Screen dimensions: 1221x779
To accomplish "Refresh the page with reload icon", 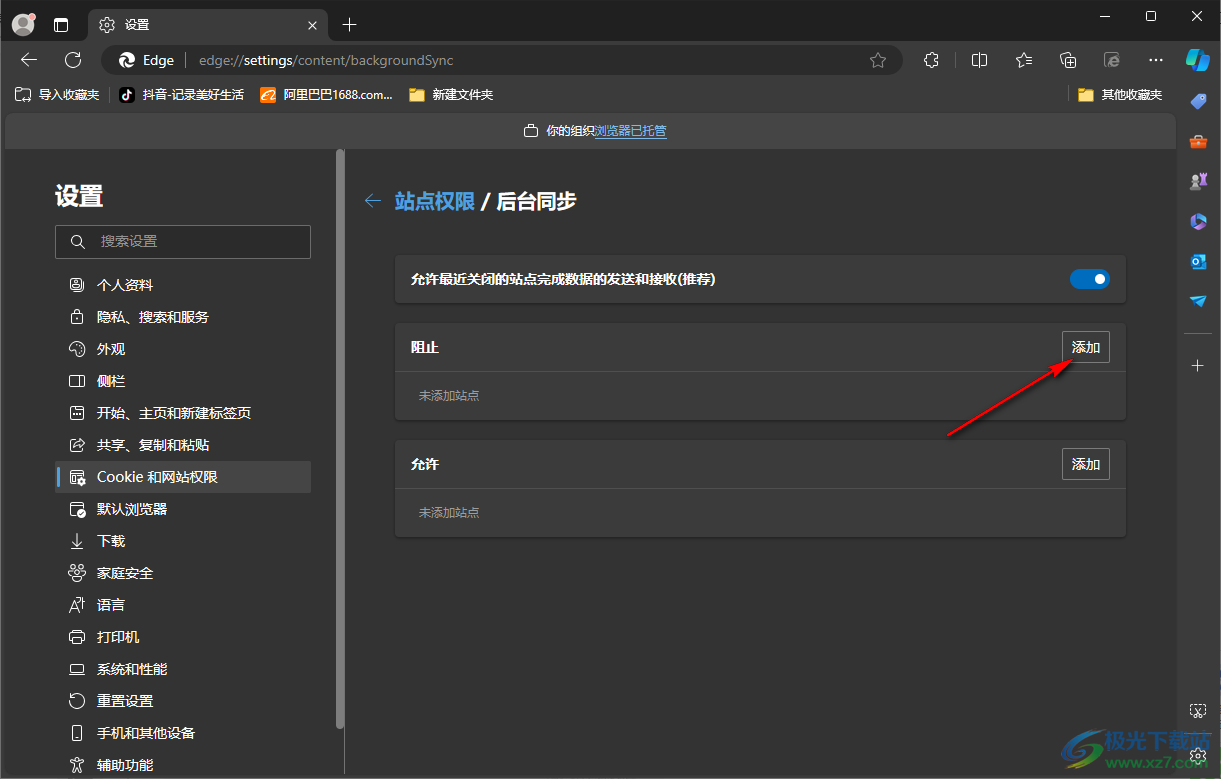I will tap(73, 60).
